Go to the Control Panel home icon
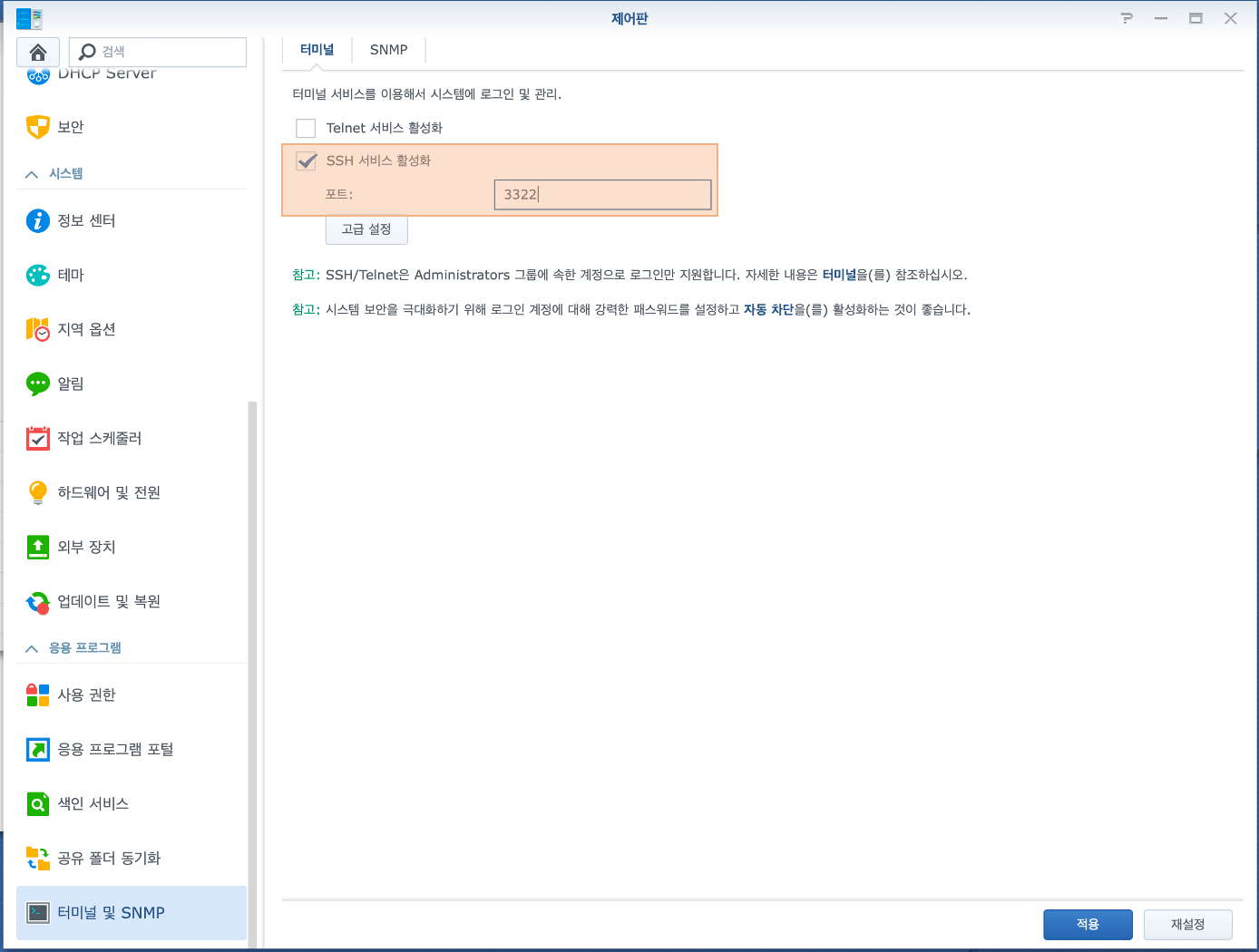This screenshot has height=952, width=1259. tap(38, 52)
